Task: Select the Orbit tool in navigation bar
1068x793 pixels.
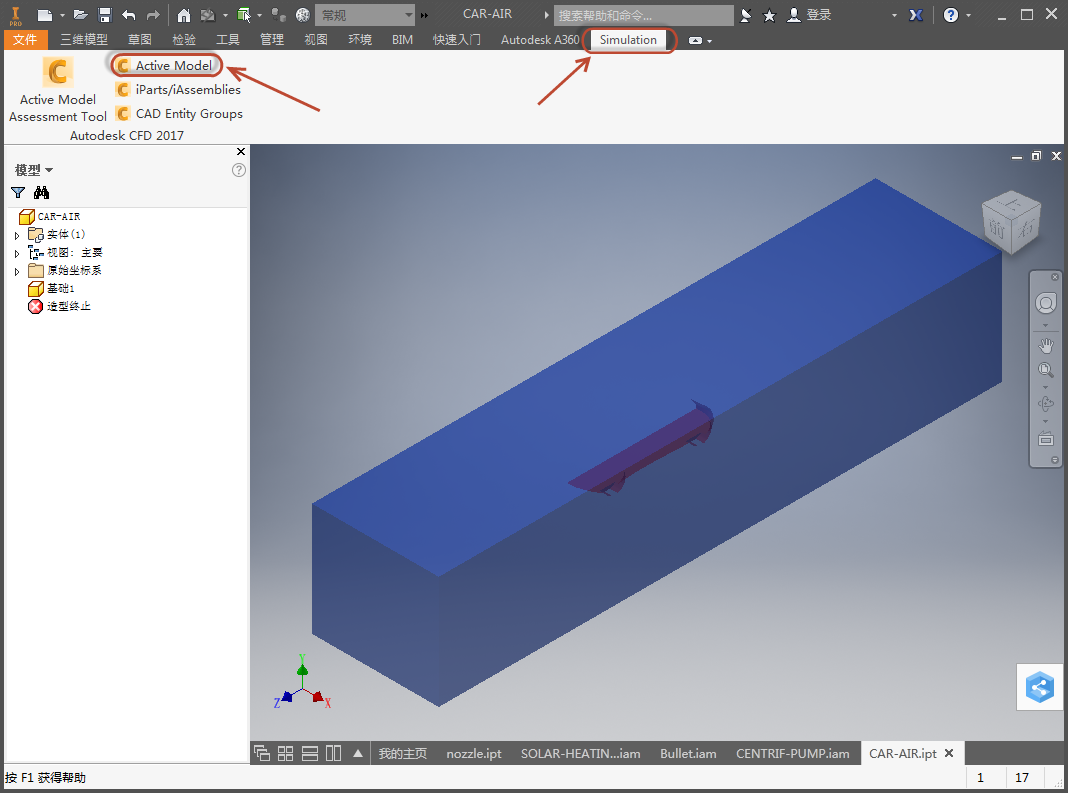Action: coord(1046,404)
